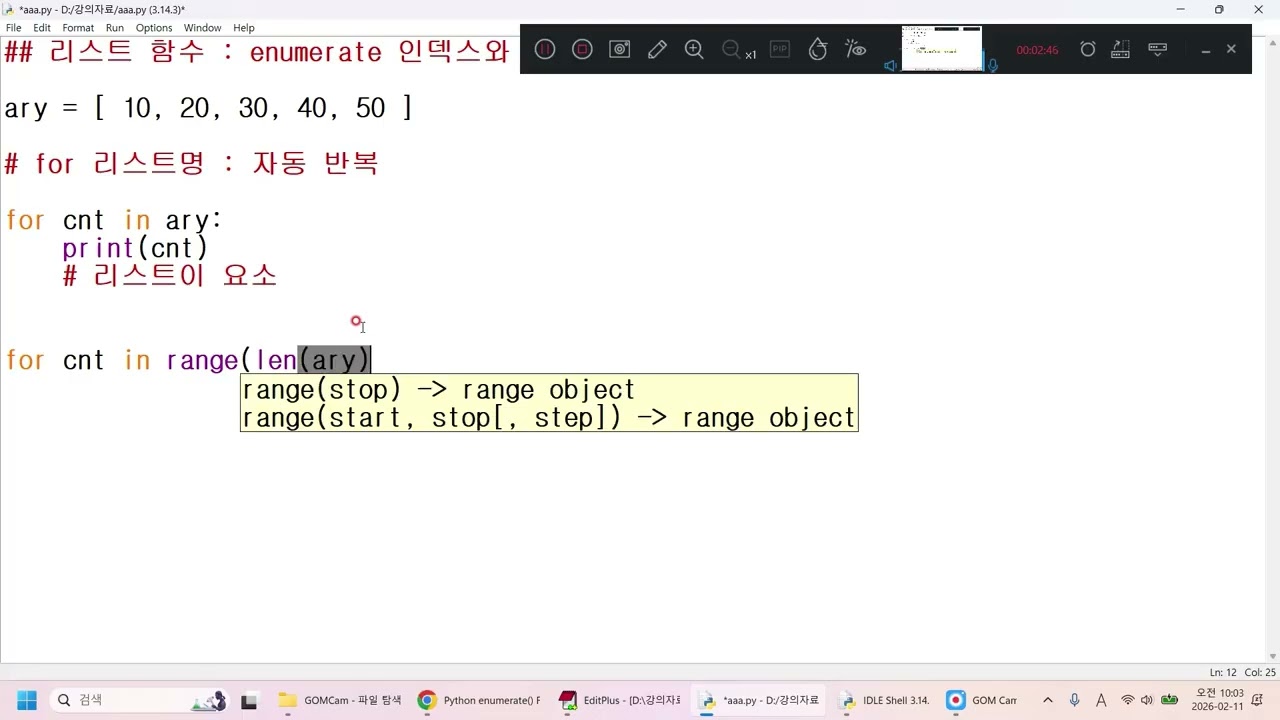Open the Wi-Fi network tray icon

coord(1128,700)
